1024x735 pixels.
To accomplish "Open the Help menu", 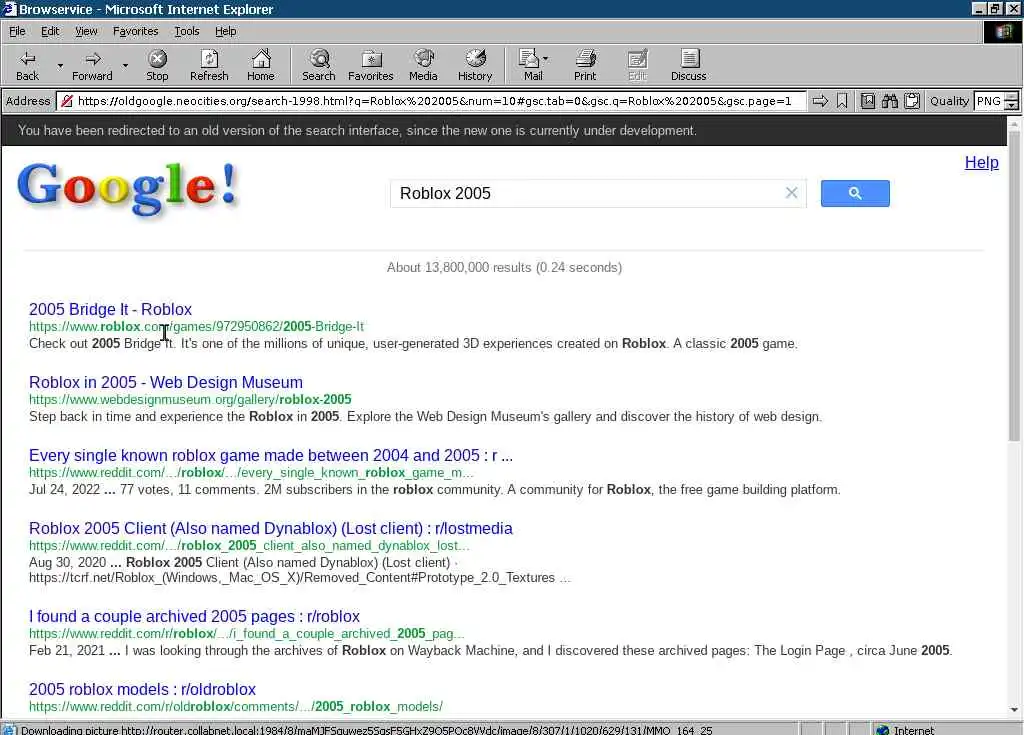I will pos(225,31).
